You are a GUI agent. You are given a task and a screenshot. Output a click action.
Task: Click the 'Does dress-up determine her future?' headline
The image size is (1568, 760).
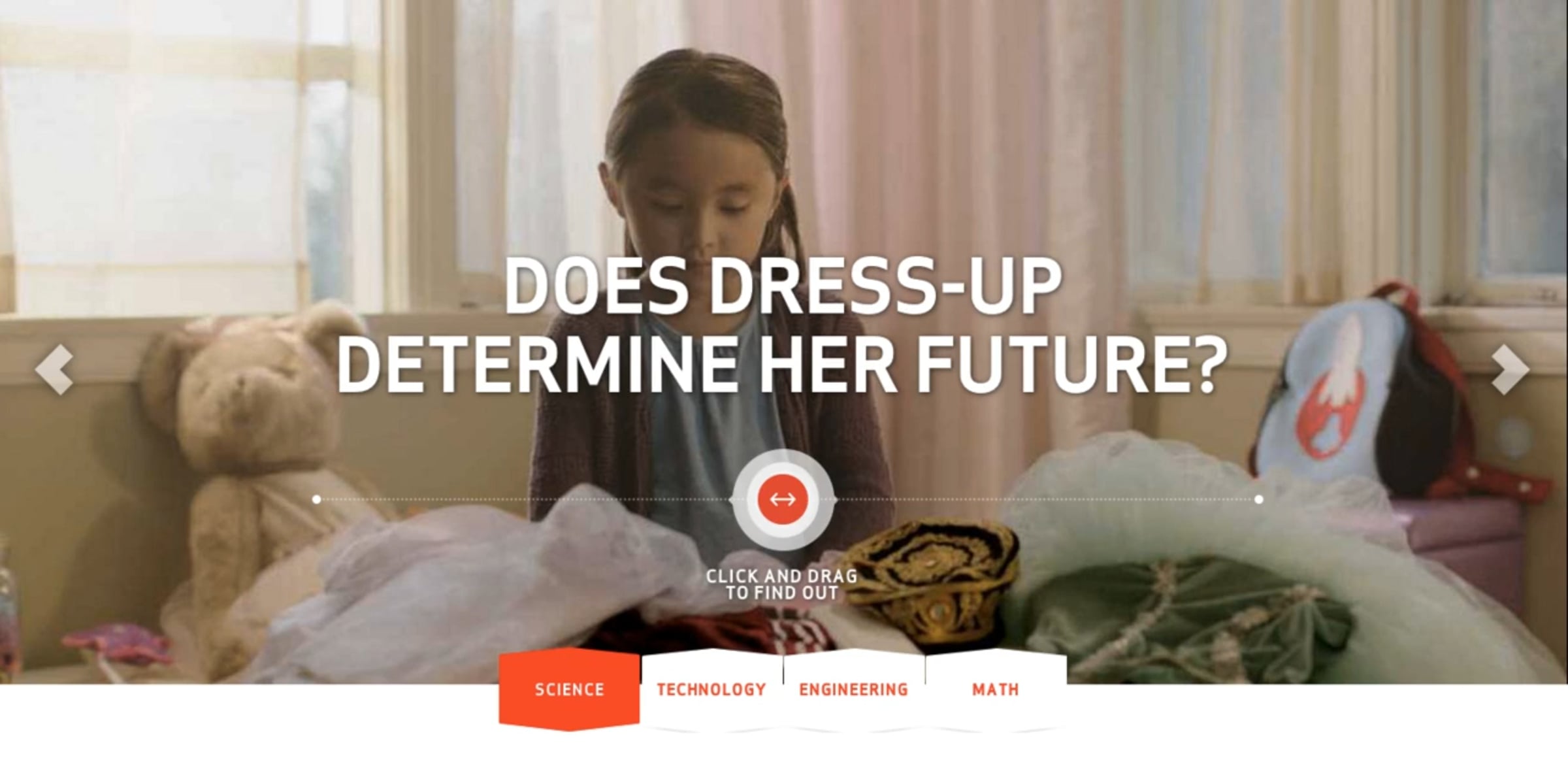click(x=782, y=325)
